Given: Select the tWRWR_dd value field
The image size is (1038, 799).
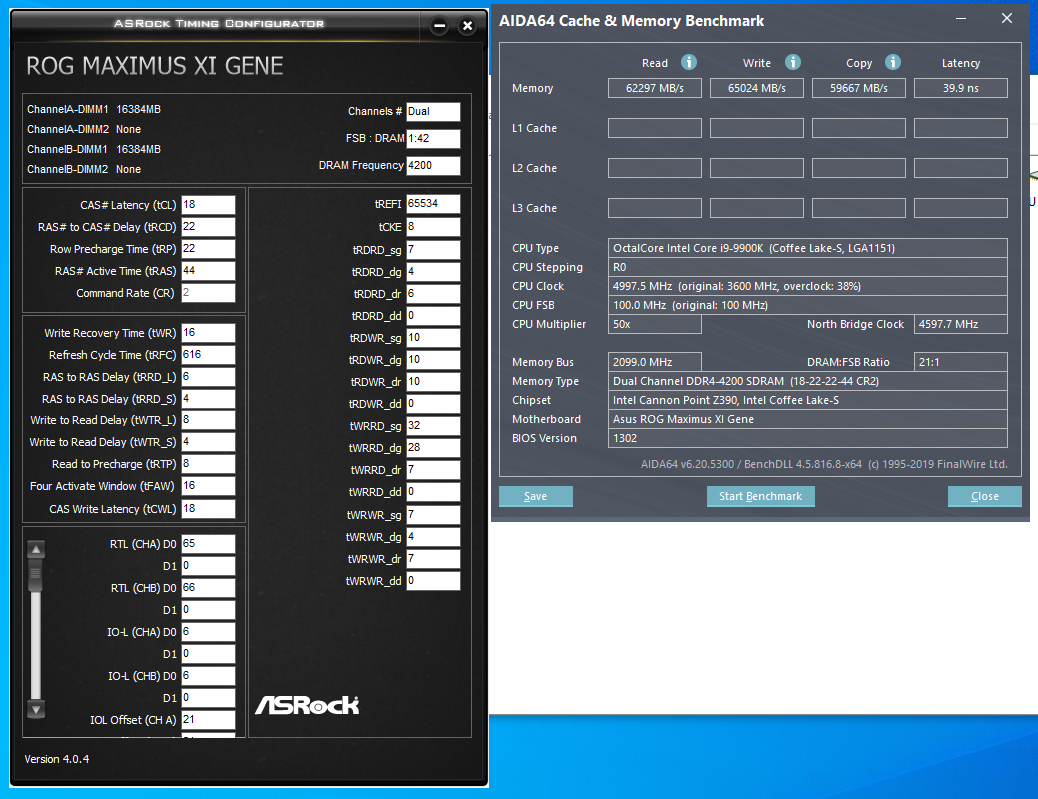Looking at the screenshot, I should [x=433, y=581].
